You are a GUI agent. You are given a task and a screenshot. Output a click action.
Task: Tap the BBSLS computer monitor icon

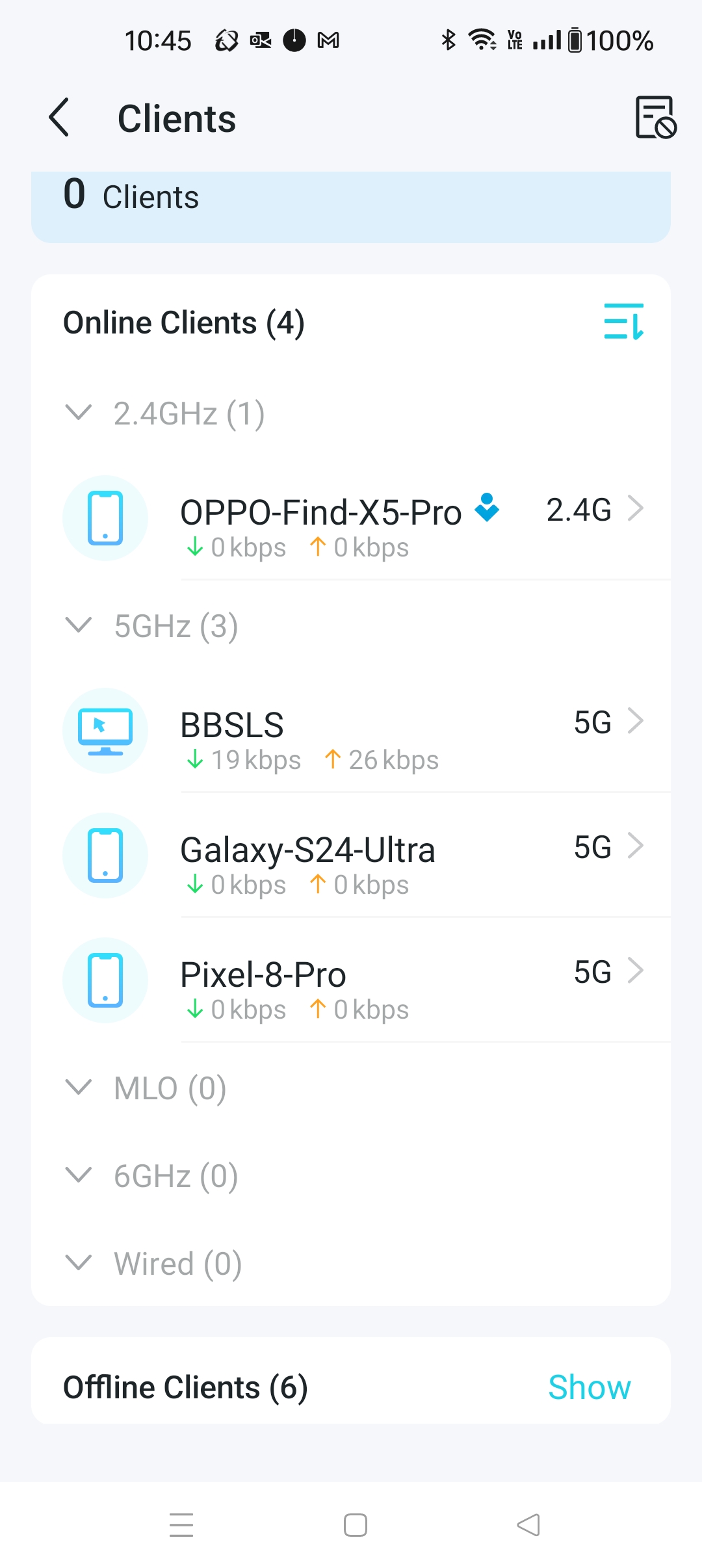(105, 731)
